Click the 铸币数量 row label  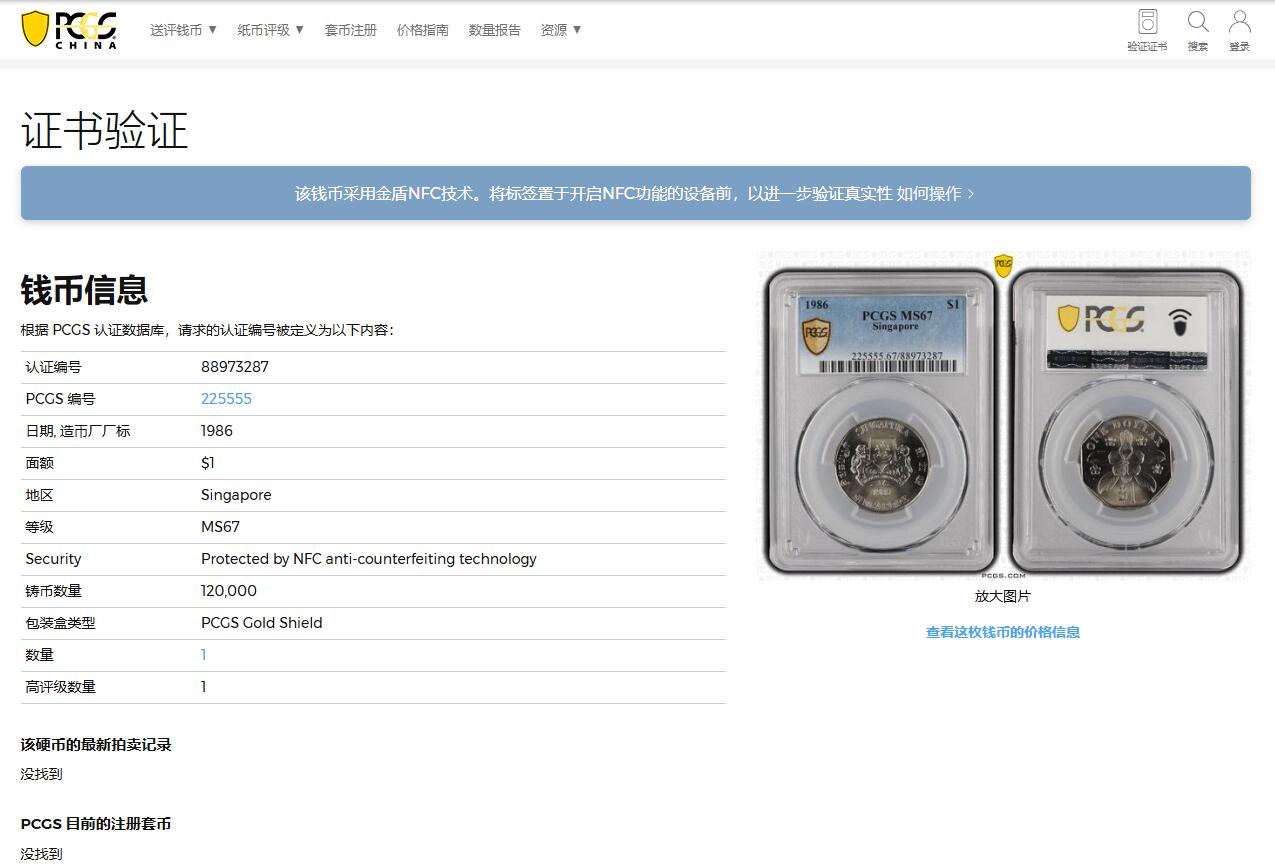click(54, 591)
